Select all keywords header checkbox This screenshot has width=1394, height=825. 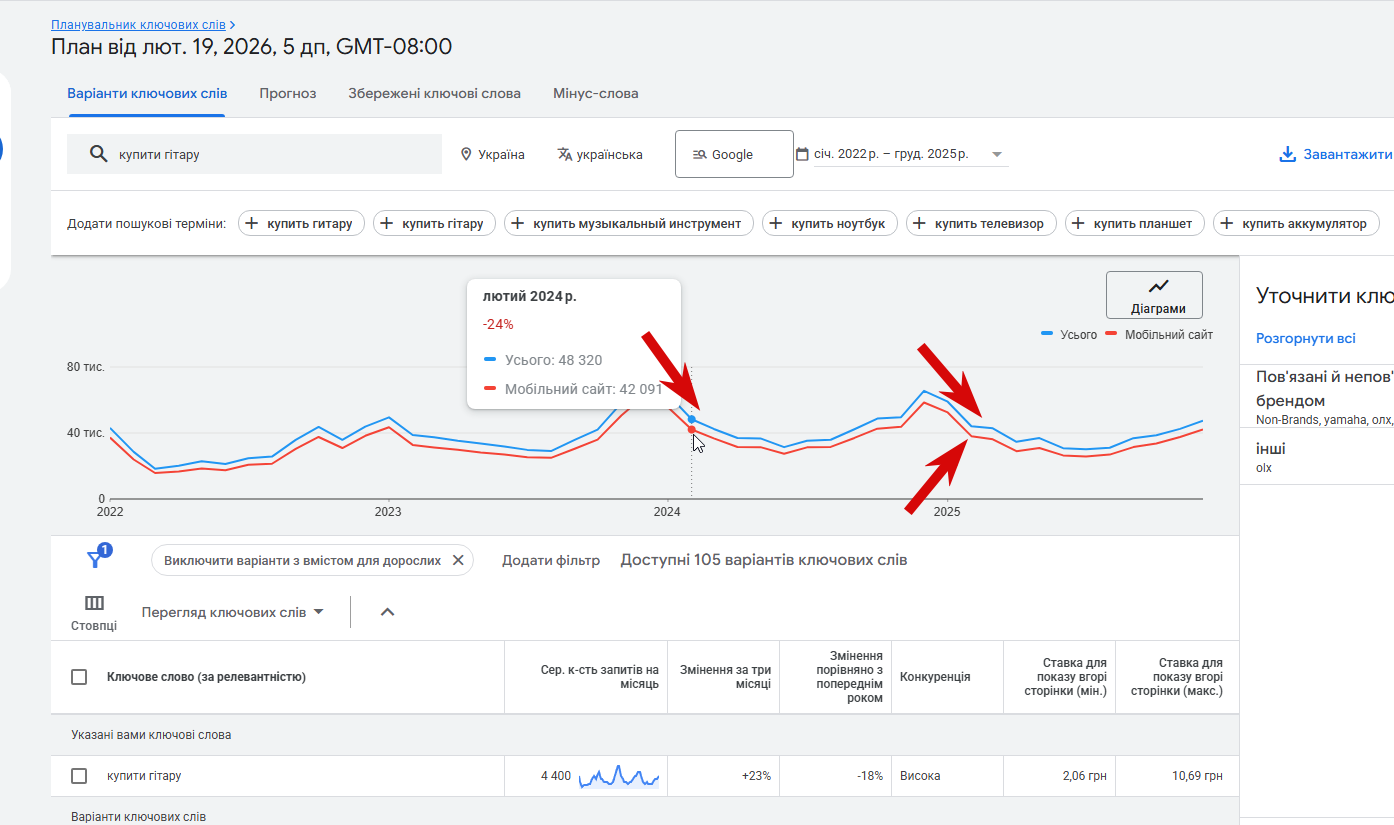coord(79,677)
